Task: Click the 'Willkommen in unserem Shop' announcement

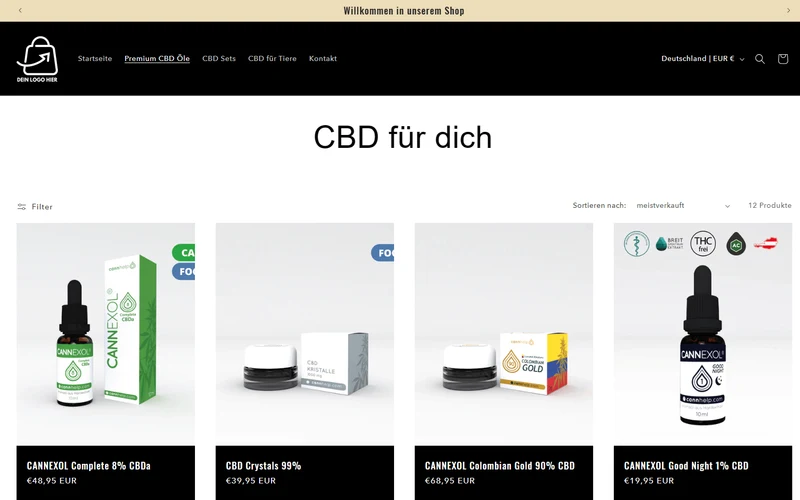Action: (x=404, y=11)
